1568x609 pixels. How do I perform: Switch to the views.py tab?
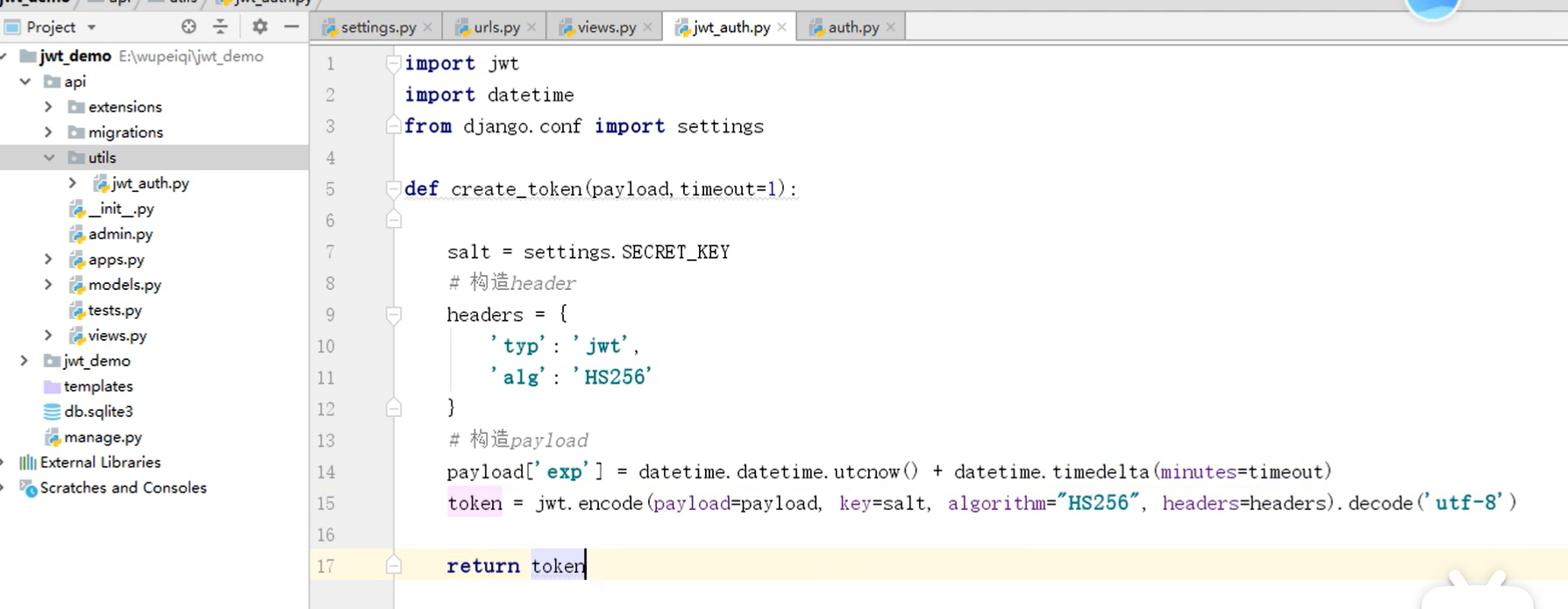click(x=605, y=27)
